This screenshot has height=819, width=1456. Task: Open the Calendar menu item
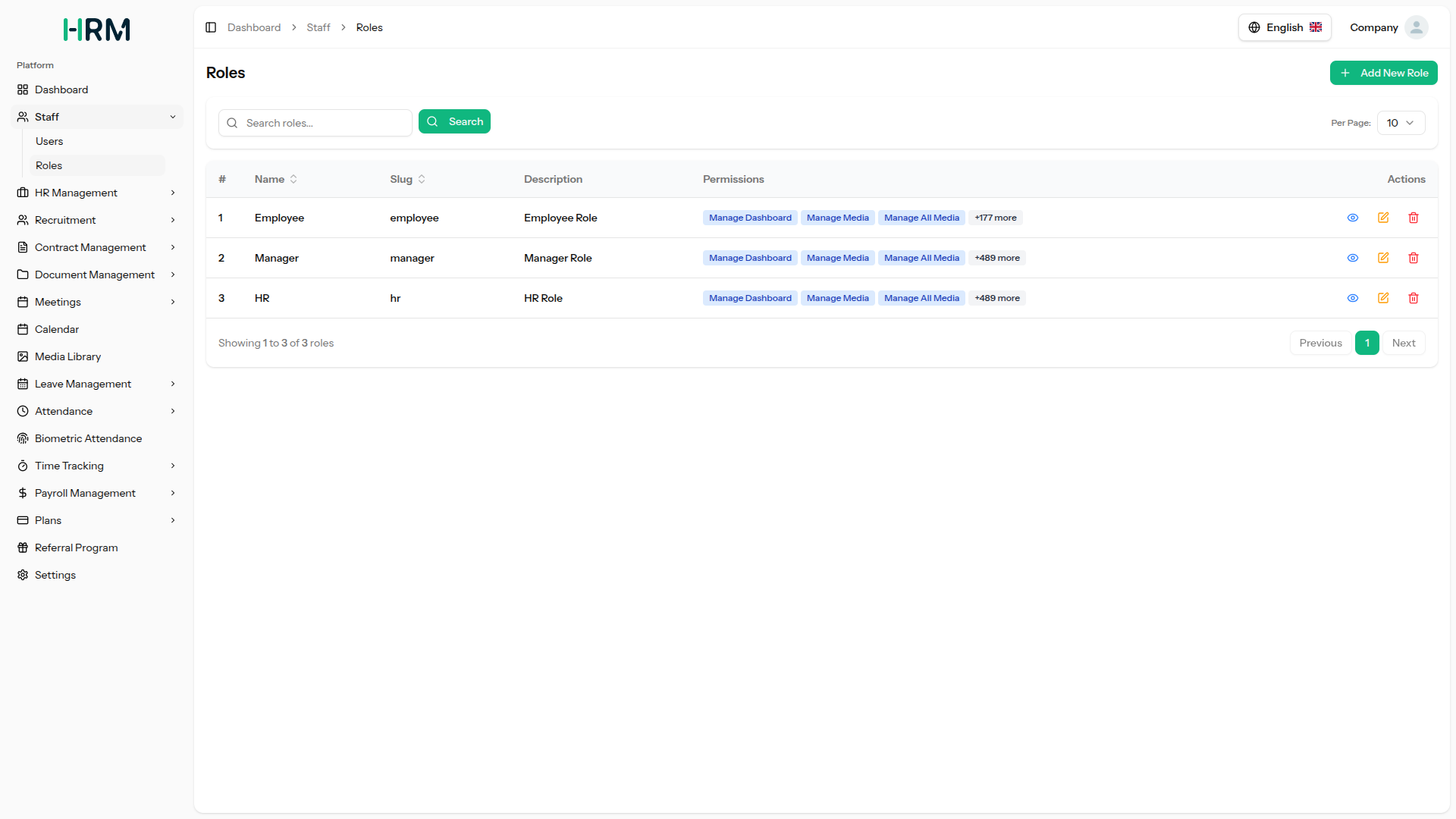pos(57,329)
